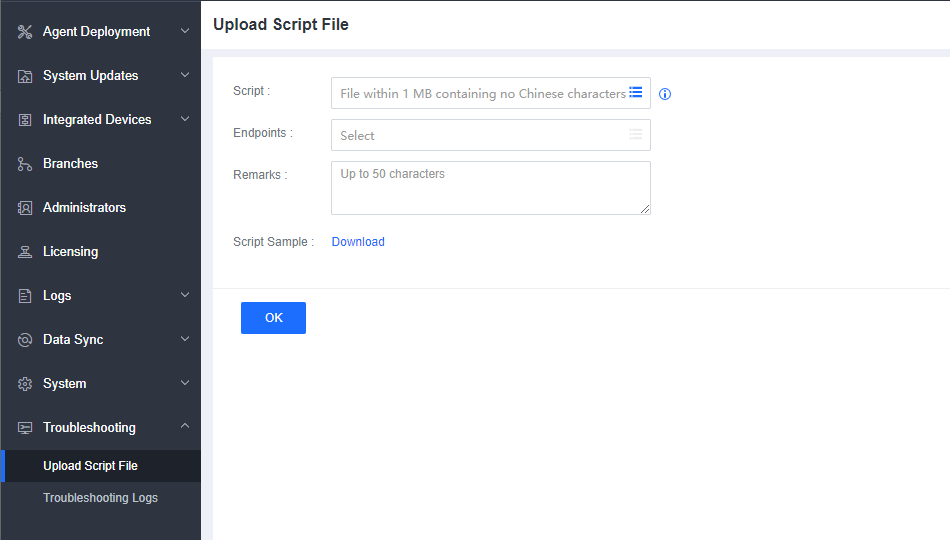950x540 pixels.
Task: Select Upload Script File menu item
Action: (90, 466)
